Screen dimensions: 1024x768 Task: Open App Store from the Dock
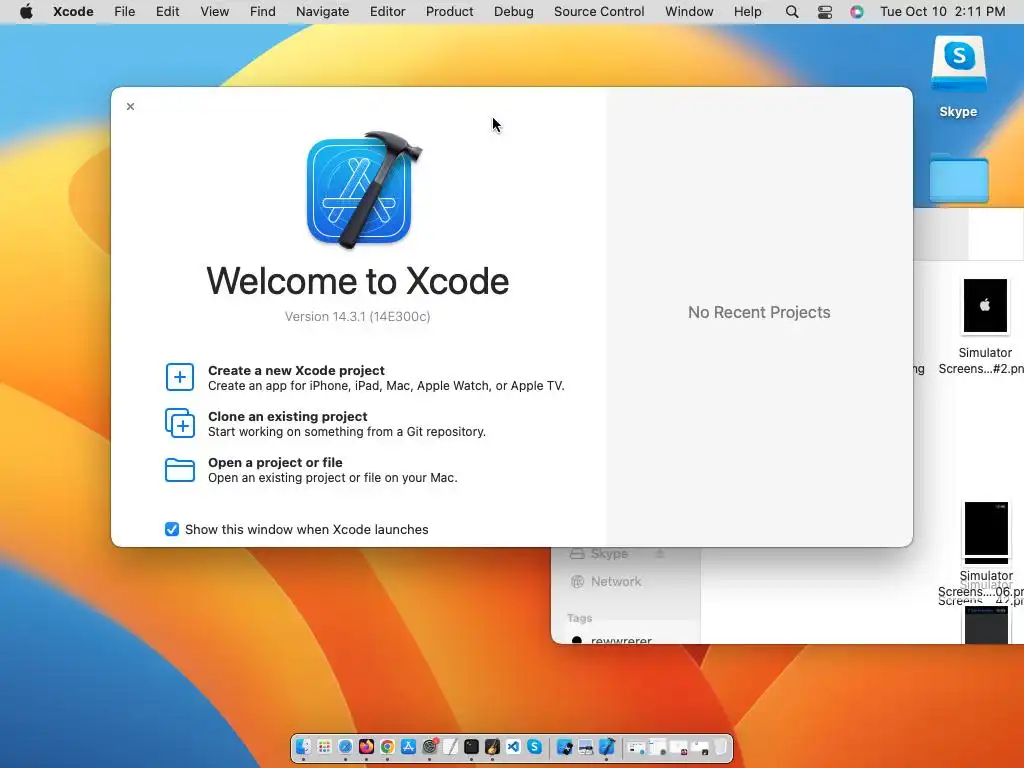(408, 746)
